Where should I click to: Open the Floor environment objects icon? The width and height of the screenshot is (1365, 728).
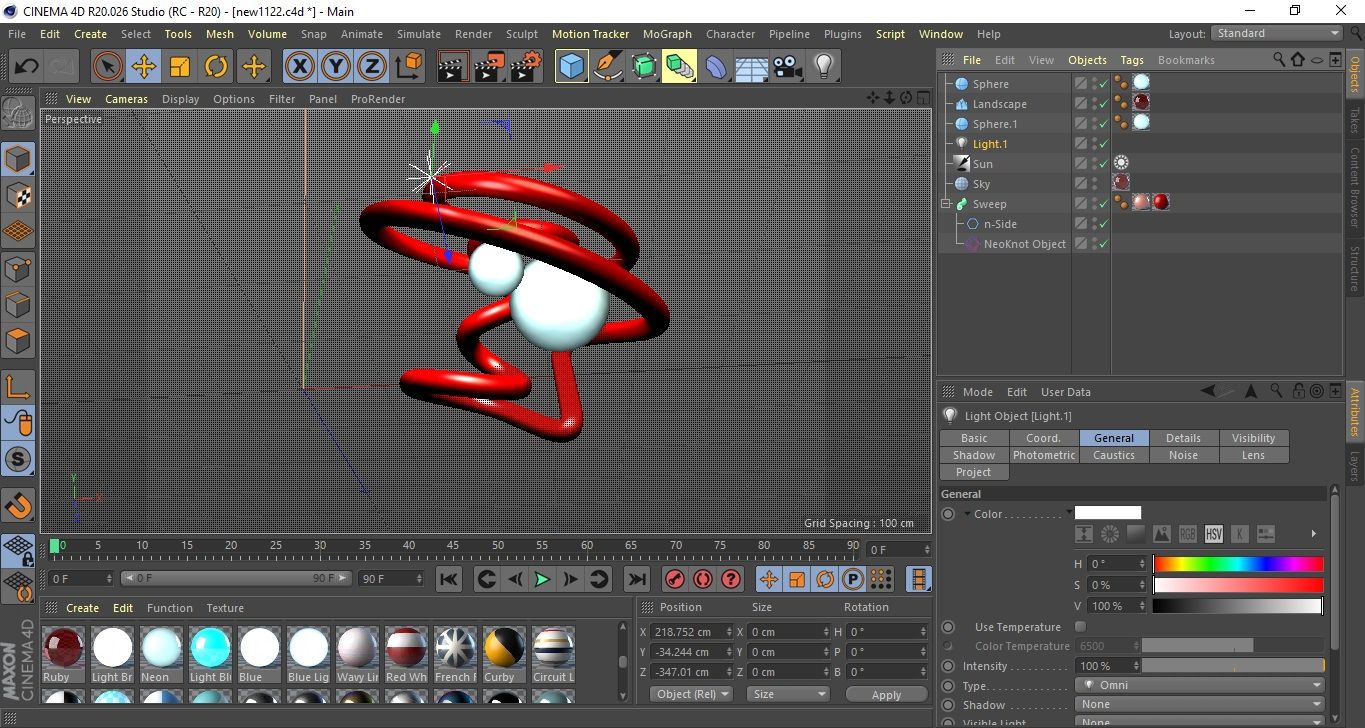tap(752, 67)
